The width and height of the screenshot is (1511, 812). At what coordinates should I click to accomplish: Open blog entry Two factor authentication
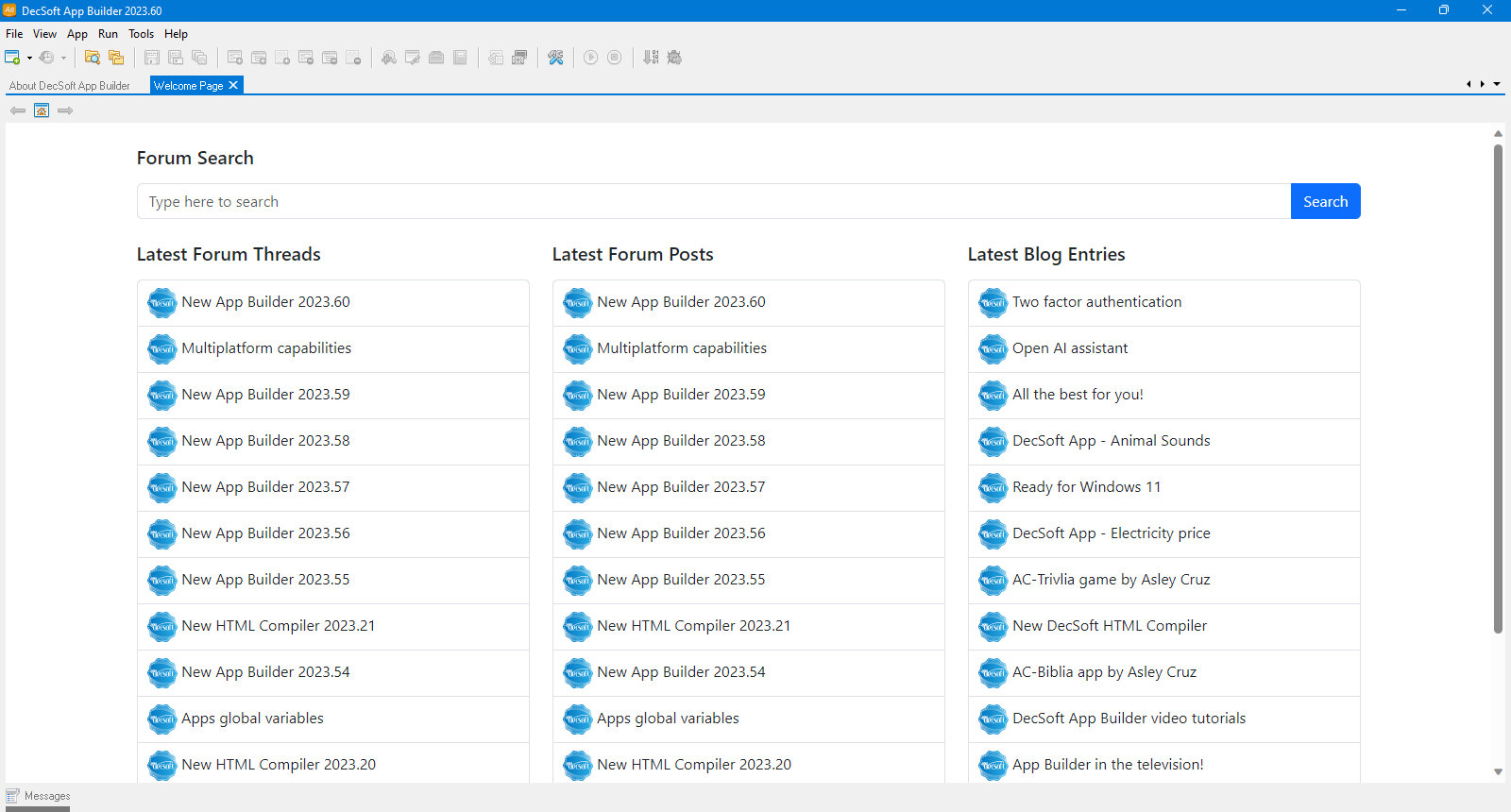click(1164, 302)
